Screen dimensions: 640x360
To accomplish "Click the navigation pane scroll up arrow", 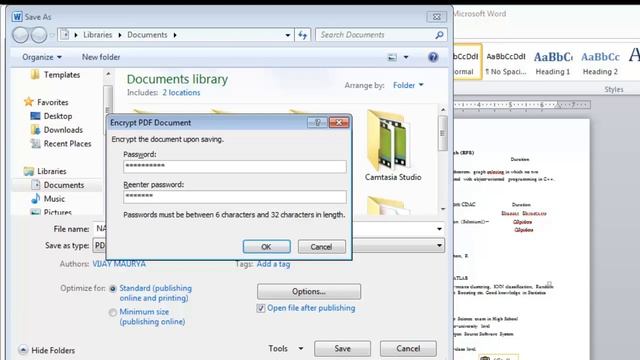I will point(108,74).
